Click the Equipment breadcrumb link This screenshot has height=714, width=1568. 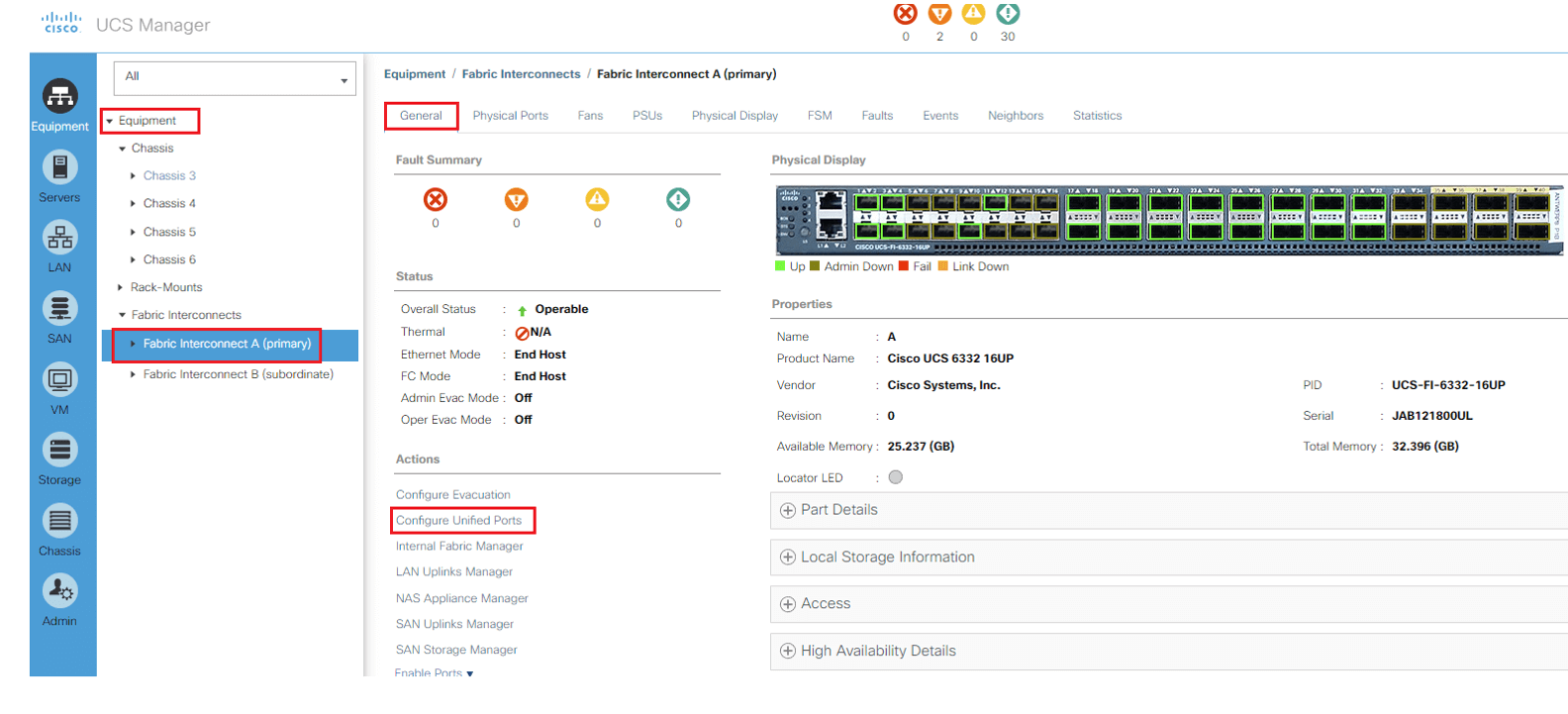(415, 74)
